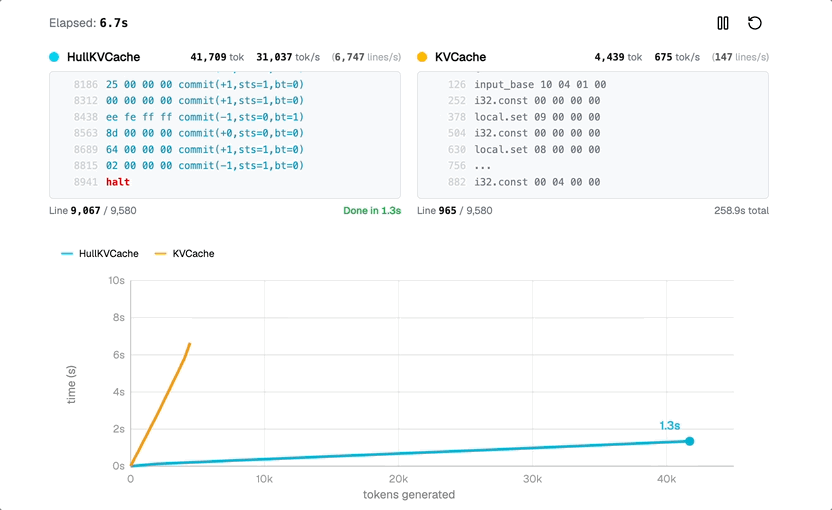Image resolution: width=832 pixels, height=510 pixels.
Task: Click the end of the orange KVCache line
Action: [x=189, y=344]
